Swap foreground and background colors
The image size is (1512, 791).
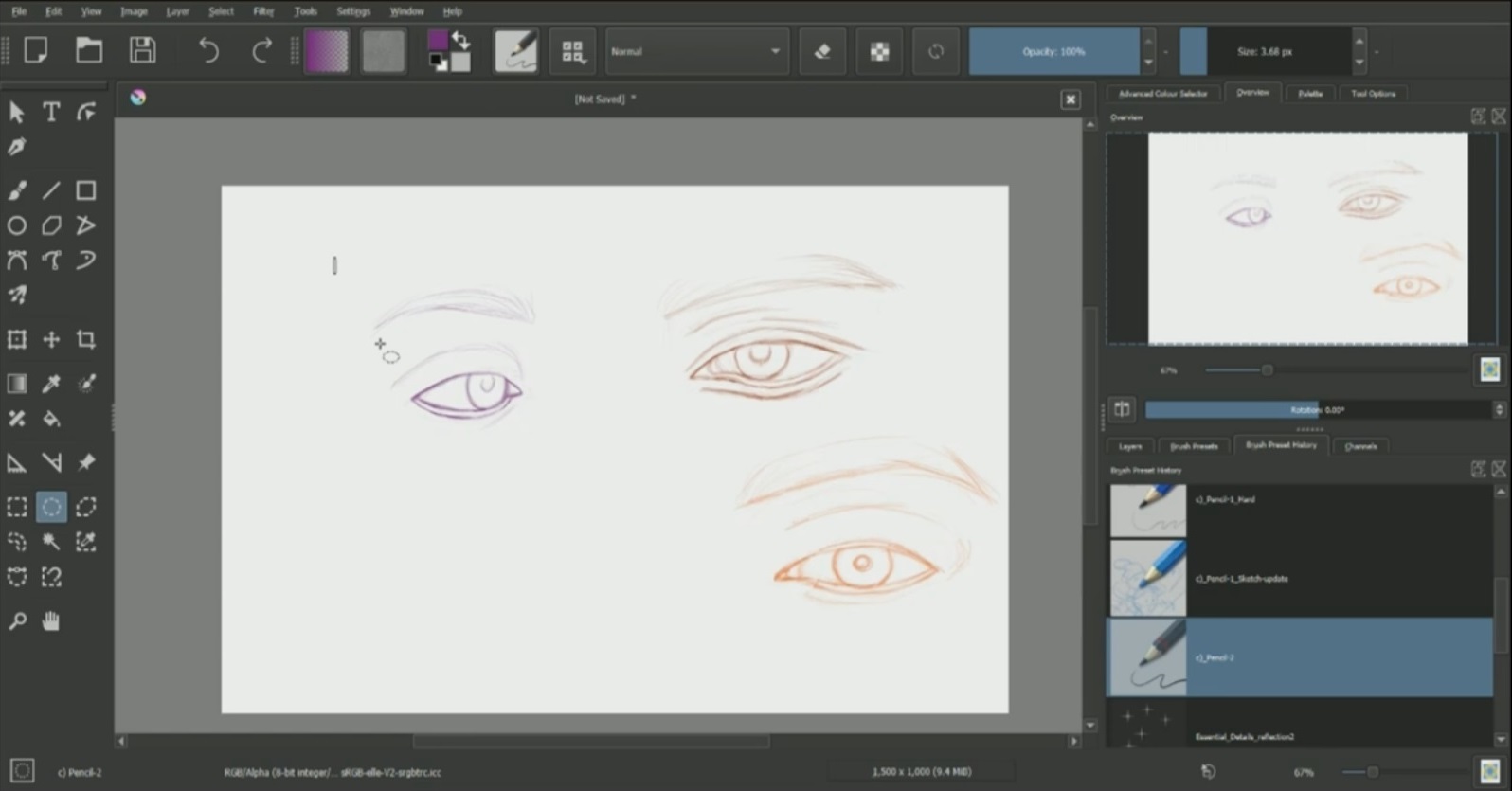(x=461, y=40)
